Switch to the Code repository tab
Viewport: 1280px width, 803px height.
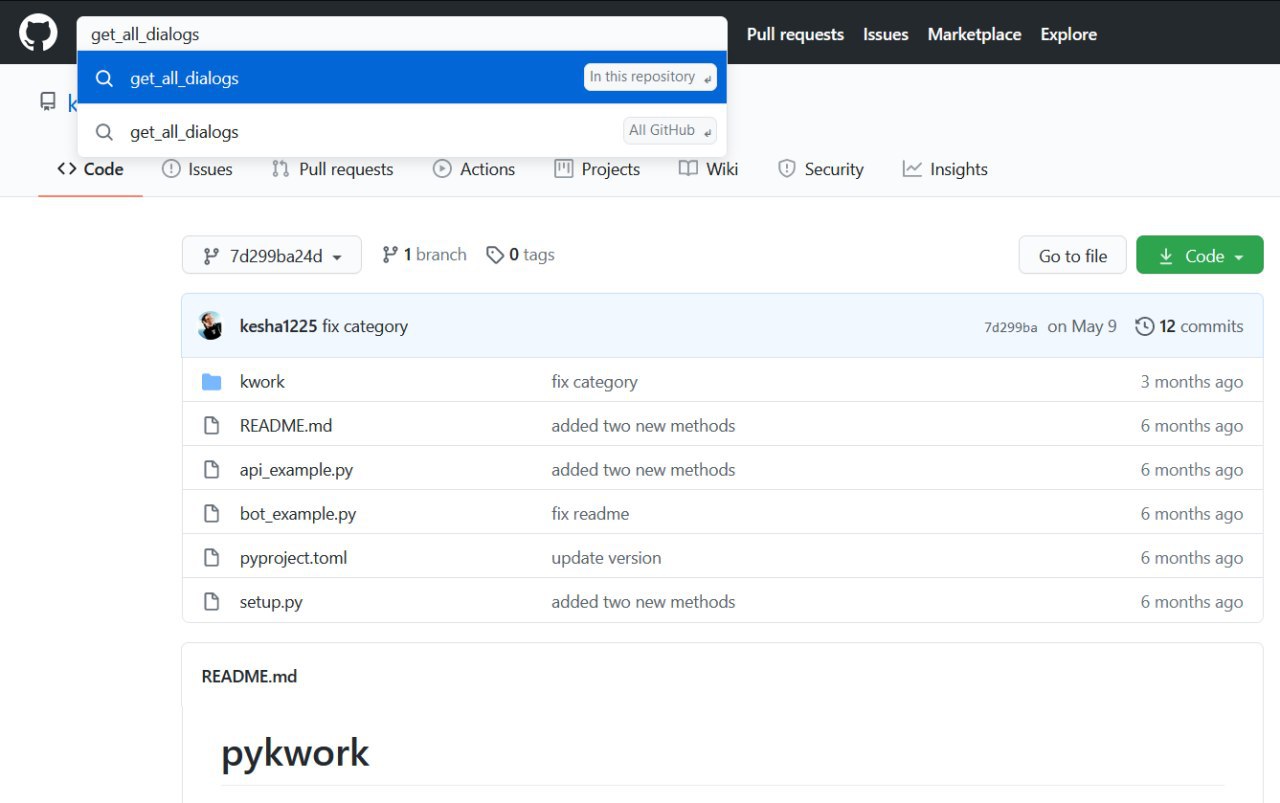pos(91,169)
